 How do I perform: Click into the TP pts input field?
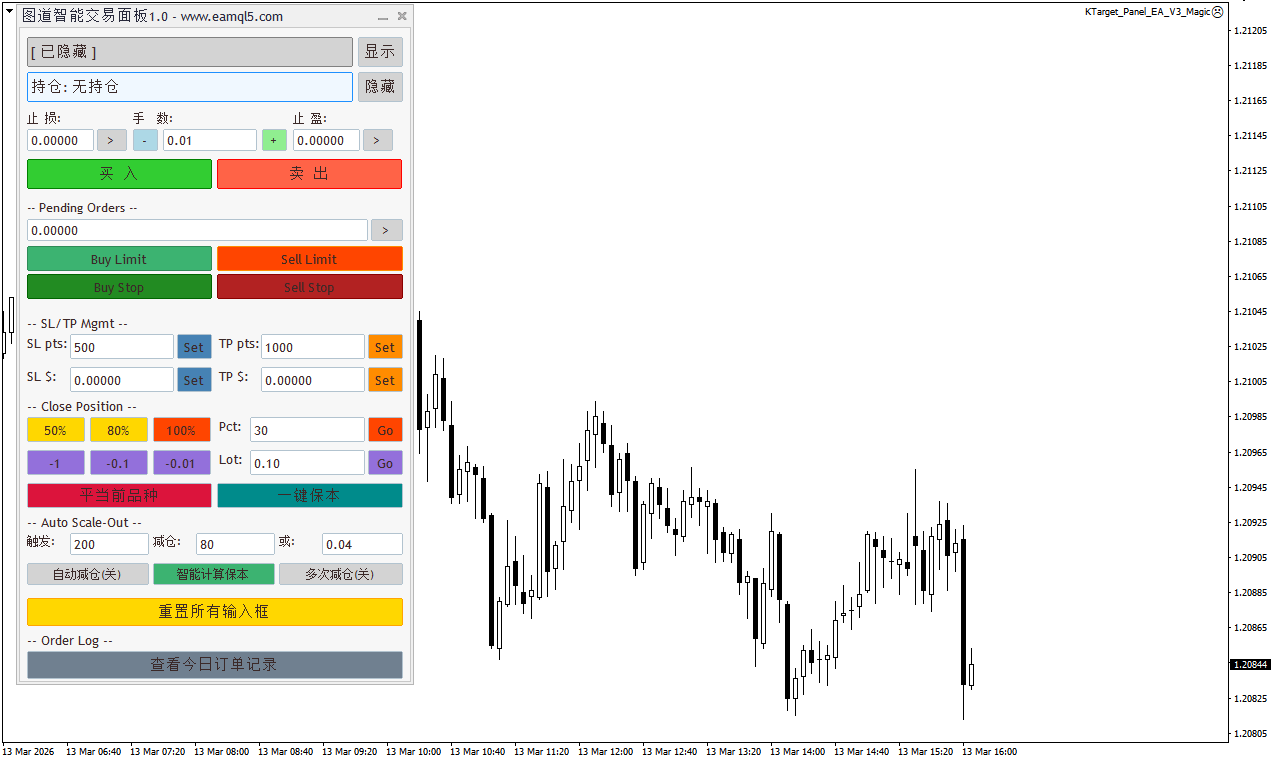[312, 347]
